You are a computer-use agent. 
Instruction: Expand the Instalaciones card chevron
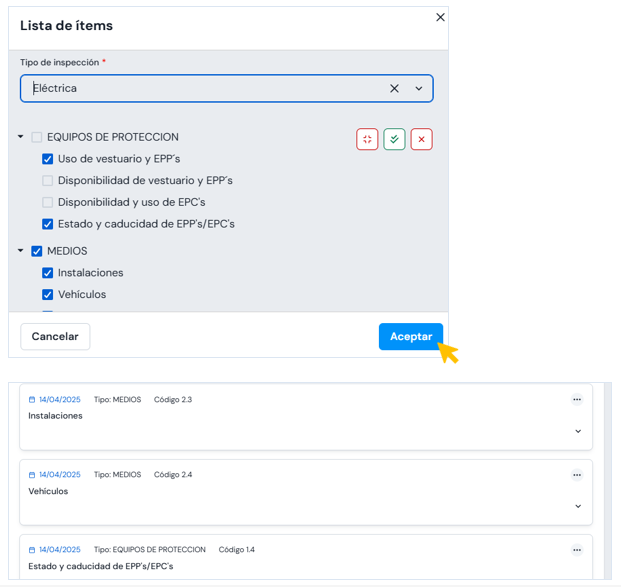578,431
